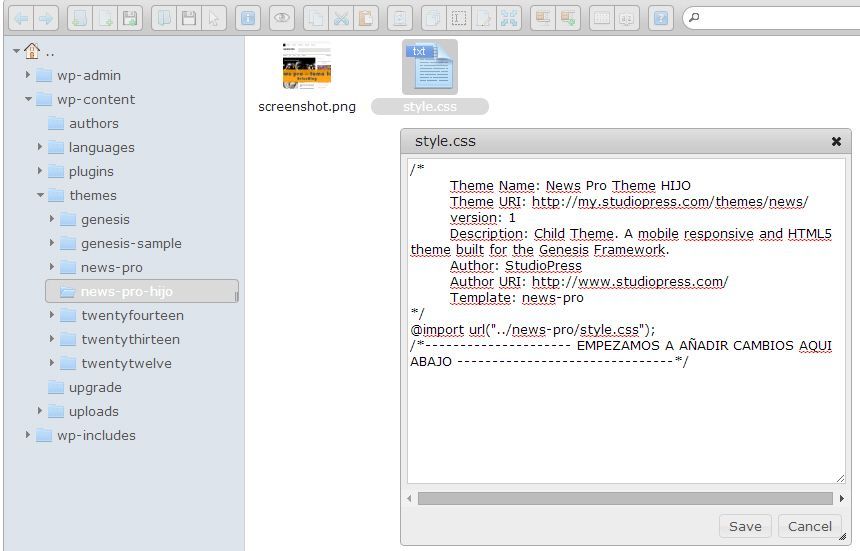Image resolution: width=860 pixels, height=551 pixels.
Task: Click the Back navigation arrow in toolbar
Action: click(21, 19)
